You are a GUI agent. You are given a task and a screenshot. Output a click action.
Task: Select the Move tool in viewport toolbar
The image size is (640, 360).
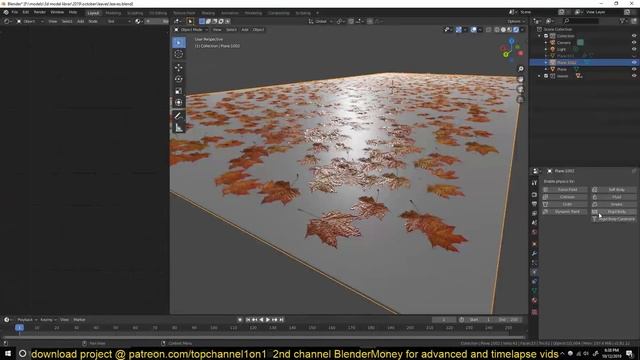[179, 67]
